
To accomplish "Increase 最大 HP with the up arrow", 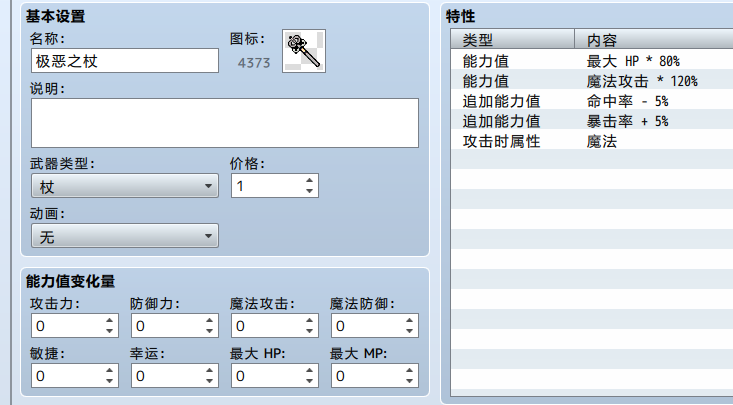I will coord(309,370).
